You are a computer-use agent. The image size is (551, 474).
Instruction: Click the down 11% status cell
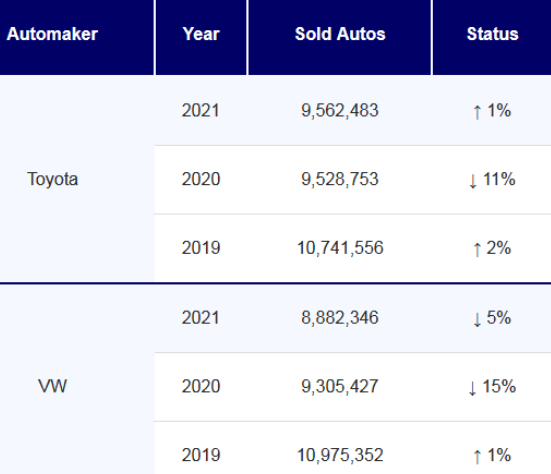click(492, 179)
